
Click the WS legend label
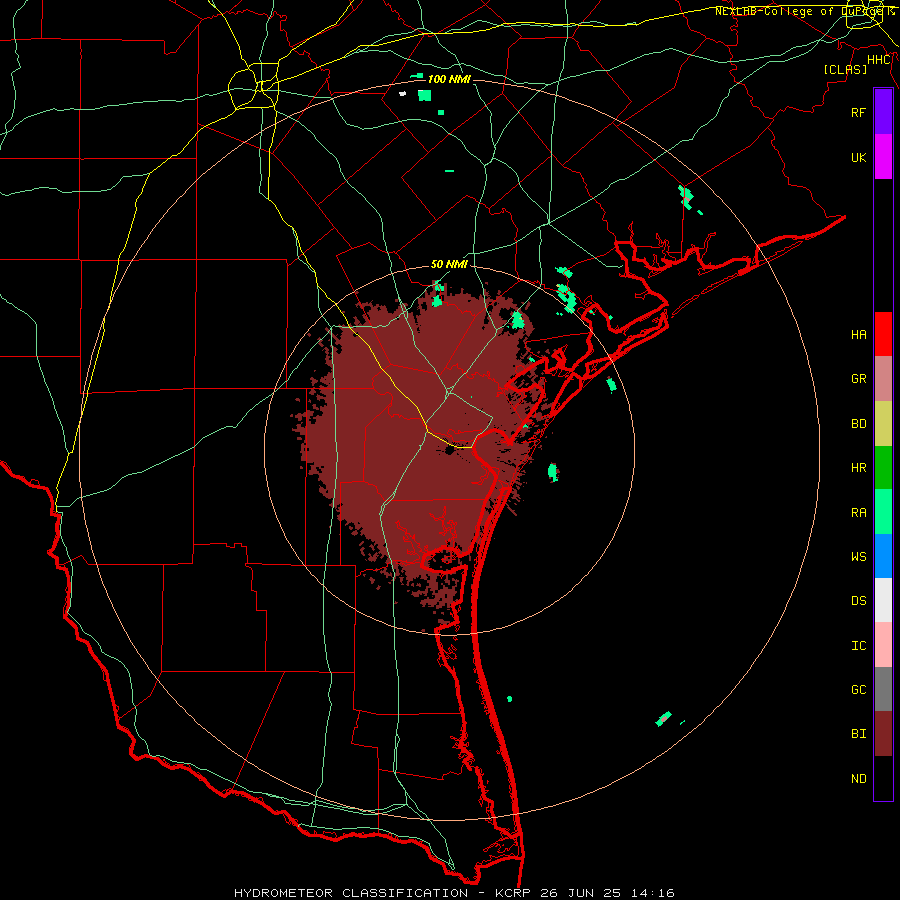858,557
